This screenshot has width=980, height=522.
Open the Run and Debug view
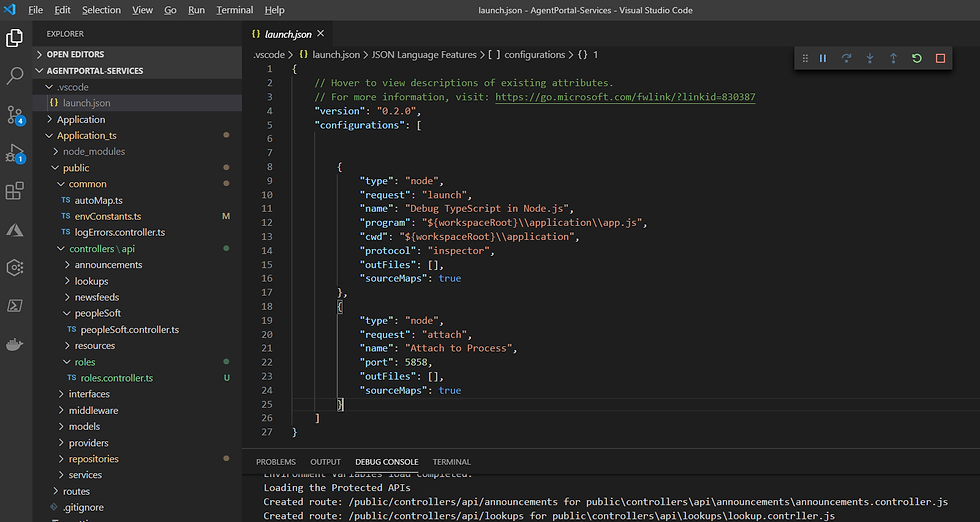coord(14,153)
